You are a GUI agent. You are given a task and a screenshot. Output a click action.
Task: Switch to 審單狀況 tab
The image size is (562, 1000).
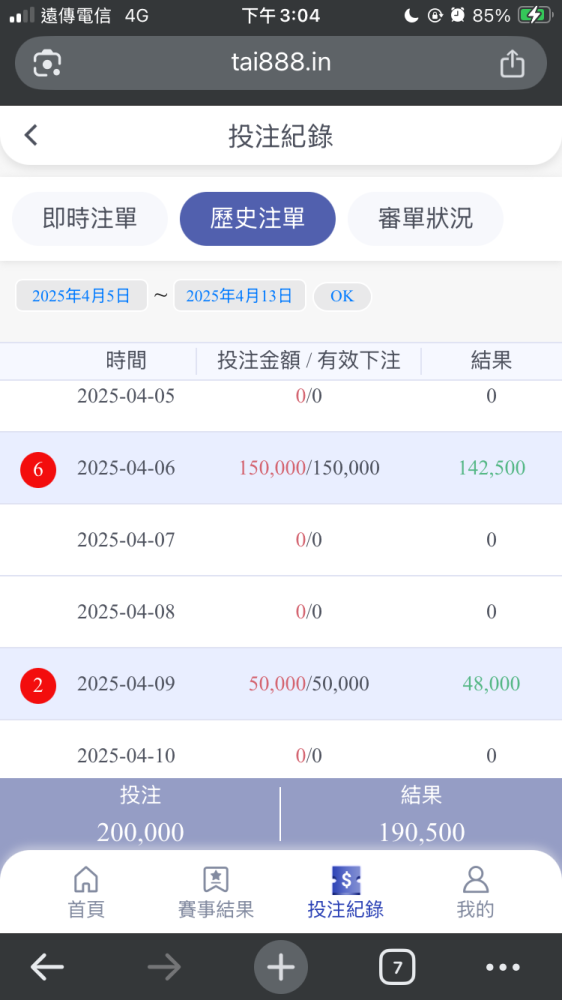(425, 219)
